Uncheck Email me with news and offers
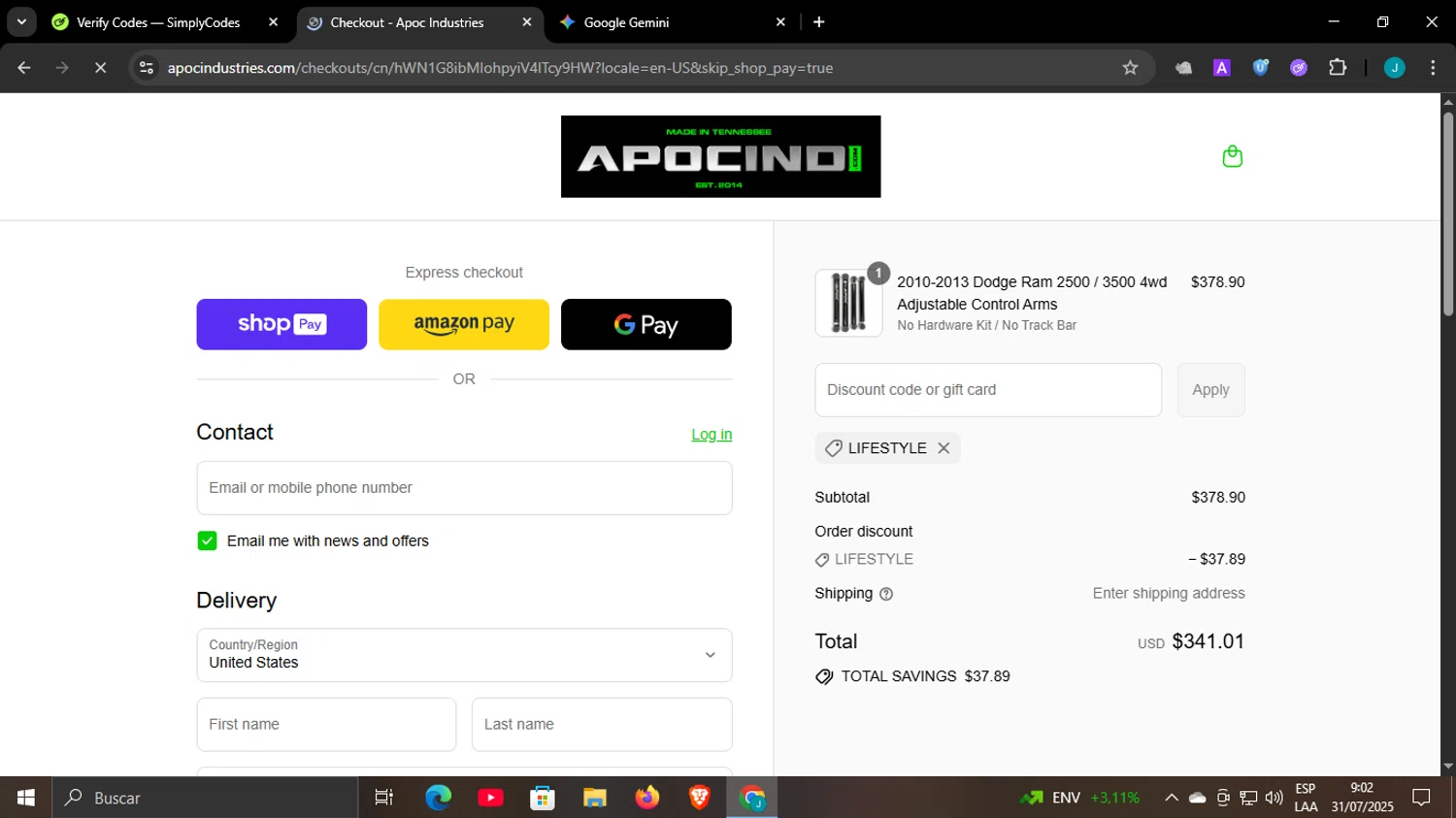 click(x=207, y=540)
